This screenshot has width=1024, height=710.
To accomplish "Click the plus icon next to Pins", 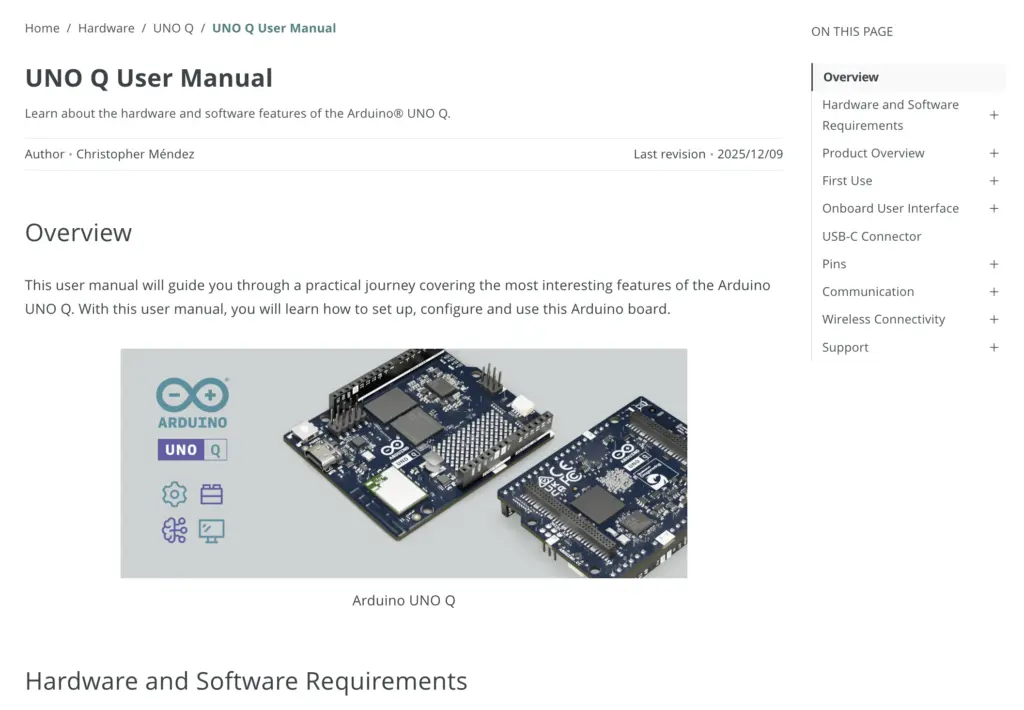I will (993, 264).
